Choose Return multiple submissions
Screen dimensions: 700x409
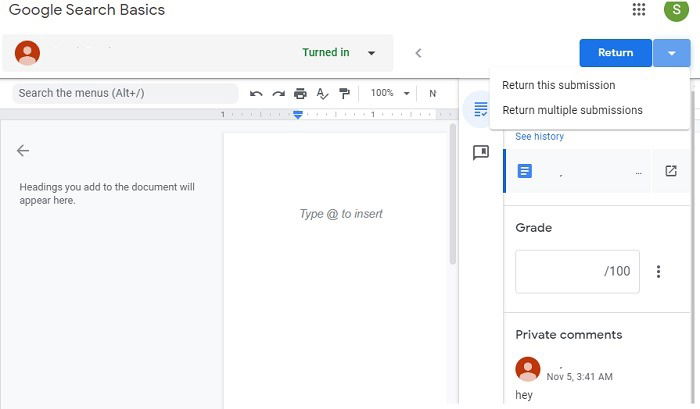(572, 110)
